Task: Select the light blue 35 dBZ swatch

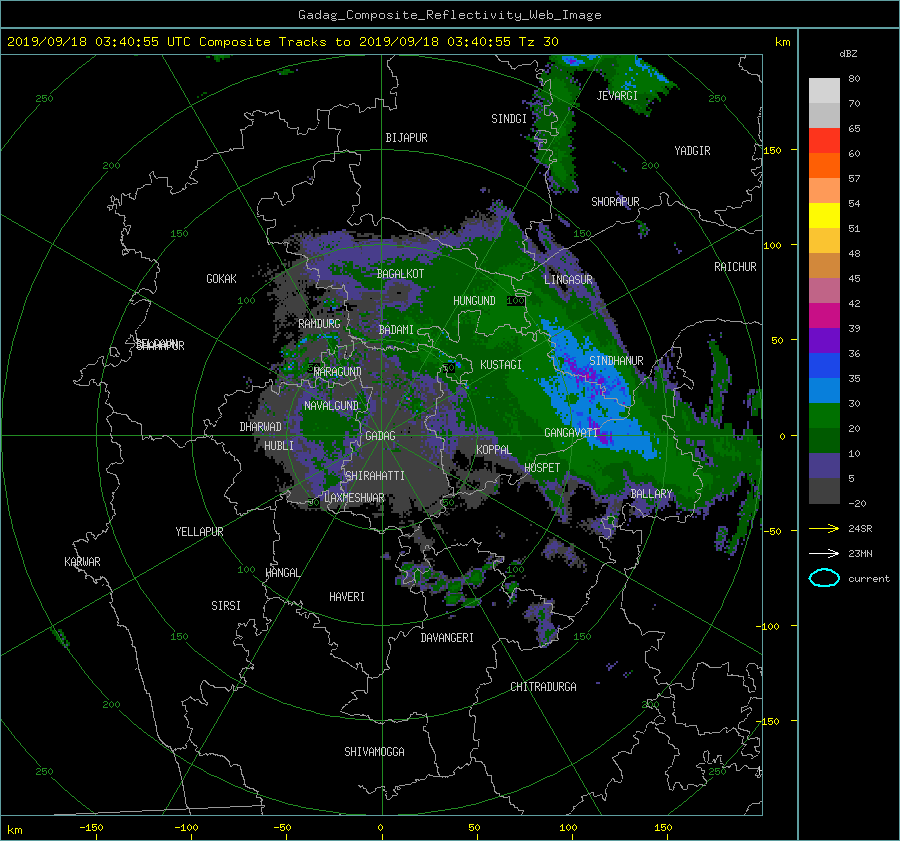Action: (824, 390)
